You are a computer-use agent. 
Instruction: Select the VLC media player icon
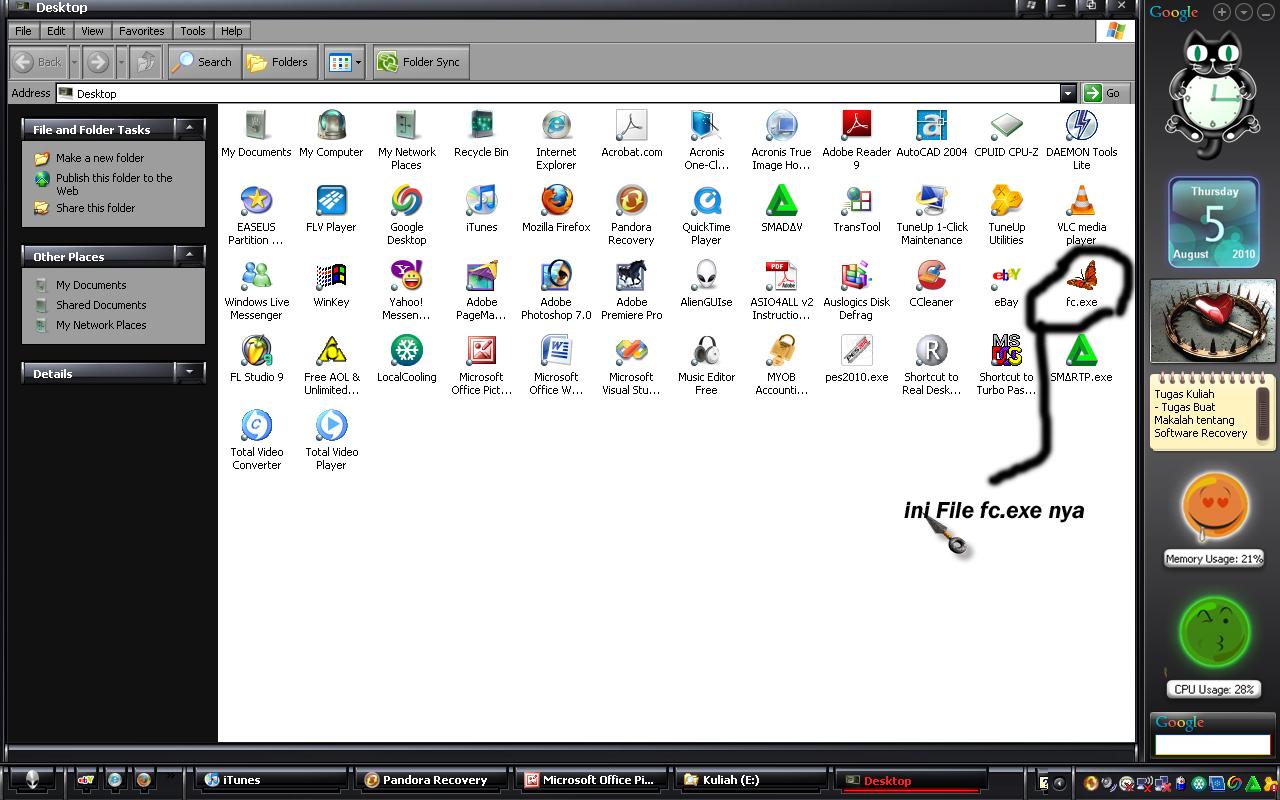click(x=1081, y=201)
